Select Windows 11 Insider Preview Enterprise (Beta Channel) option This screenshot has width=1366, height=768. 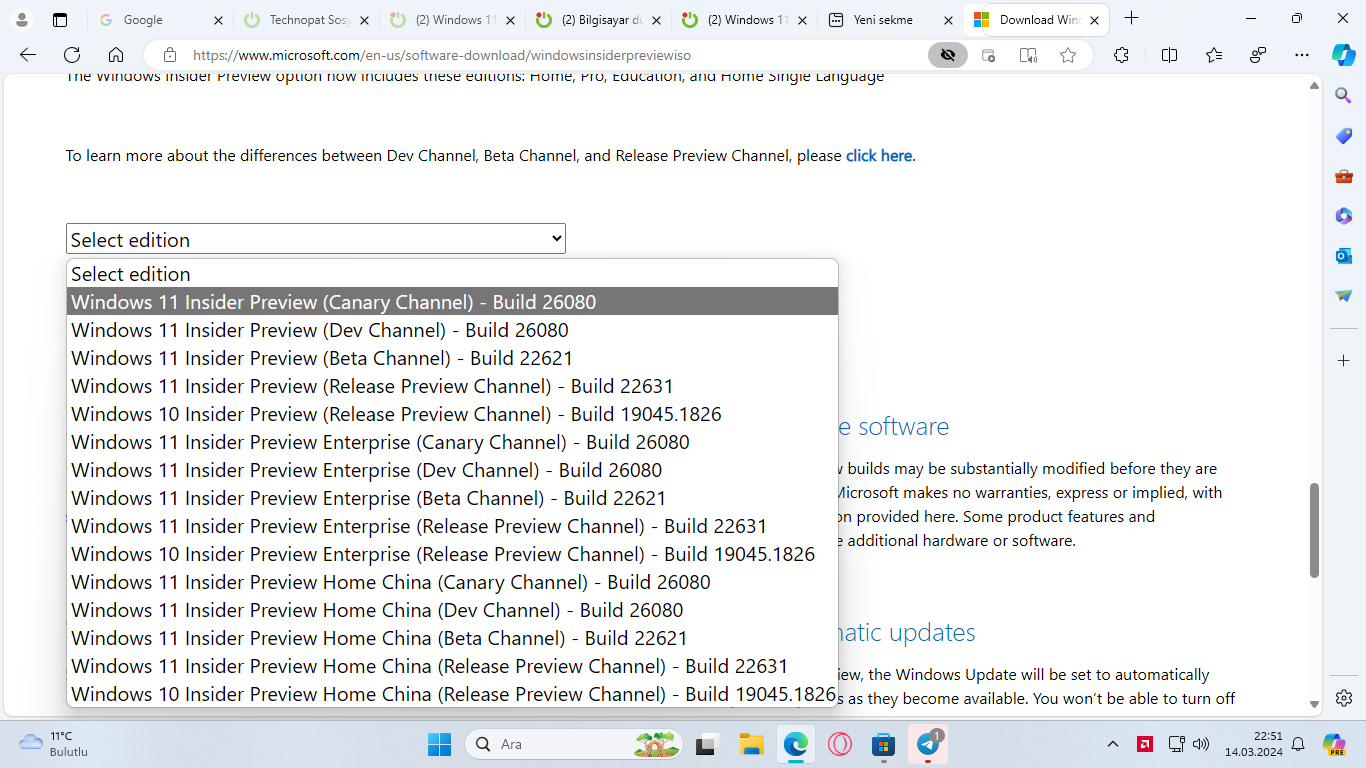point(368,498)
